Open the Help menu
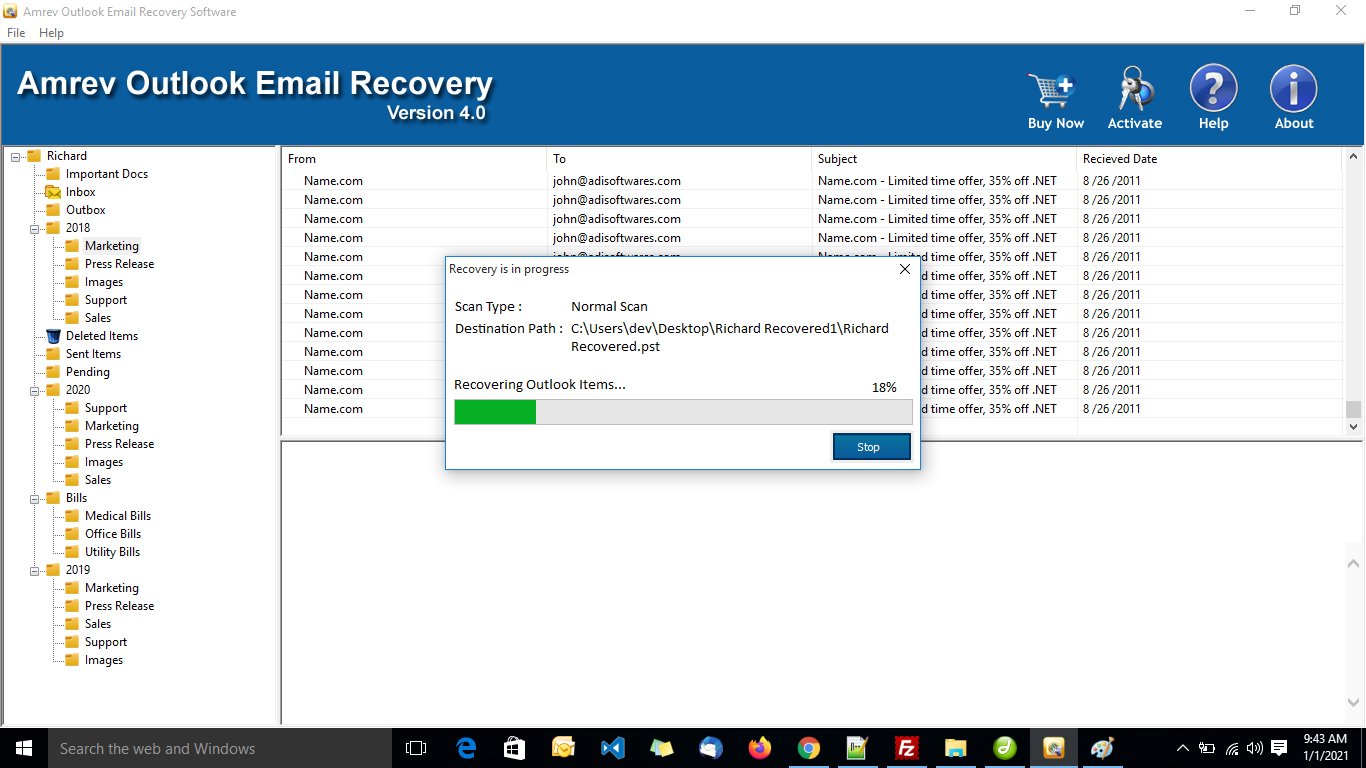The image size is (1366, 768). coord(51,32)
